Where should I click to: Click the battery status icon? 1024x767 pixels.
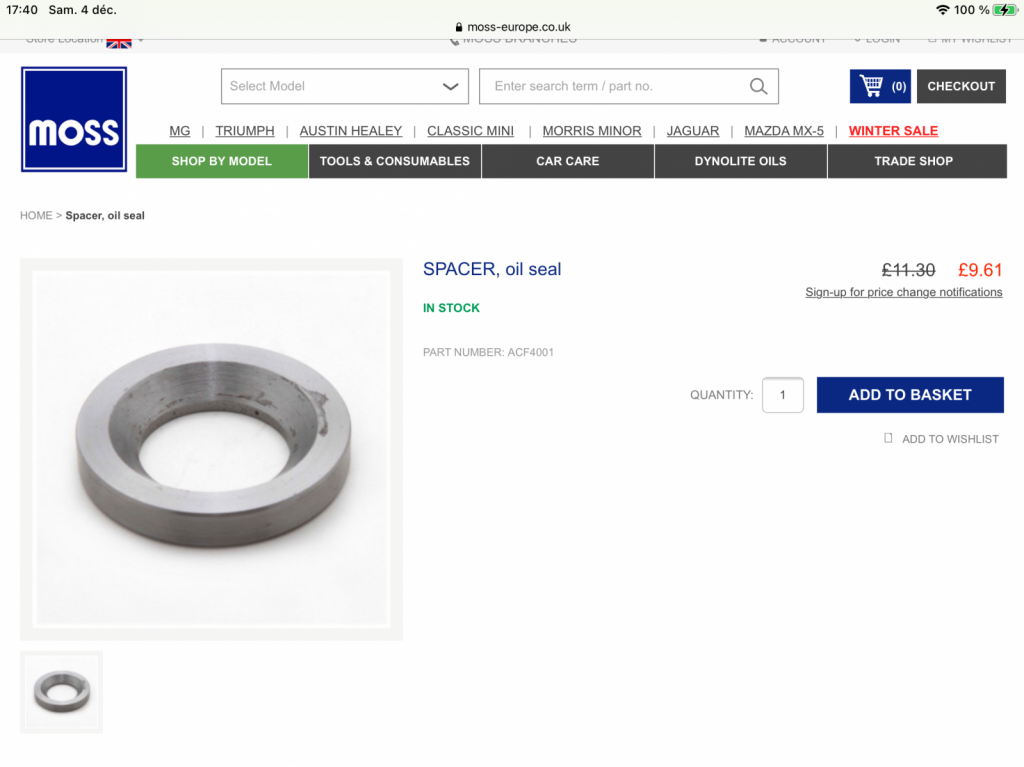[x=1004, y=10]
